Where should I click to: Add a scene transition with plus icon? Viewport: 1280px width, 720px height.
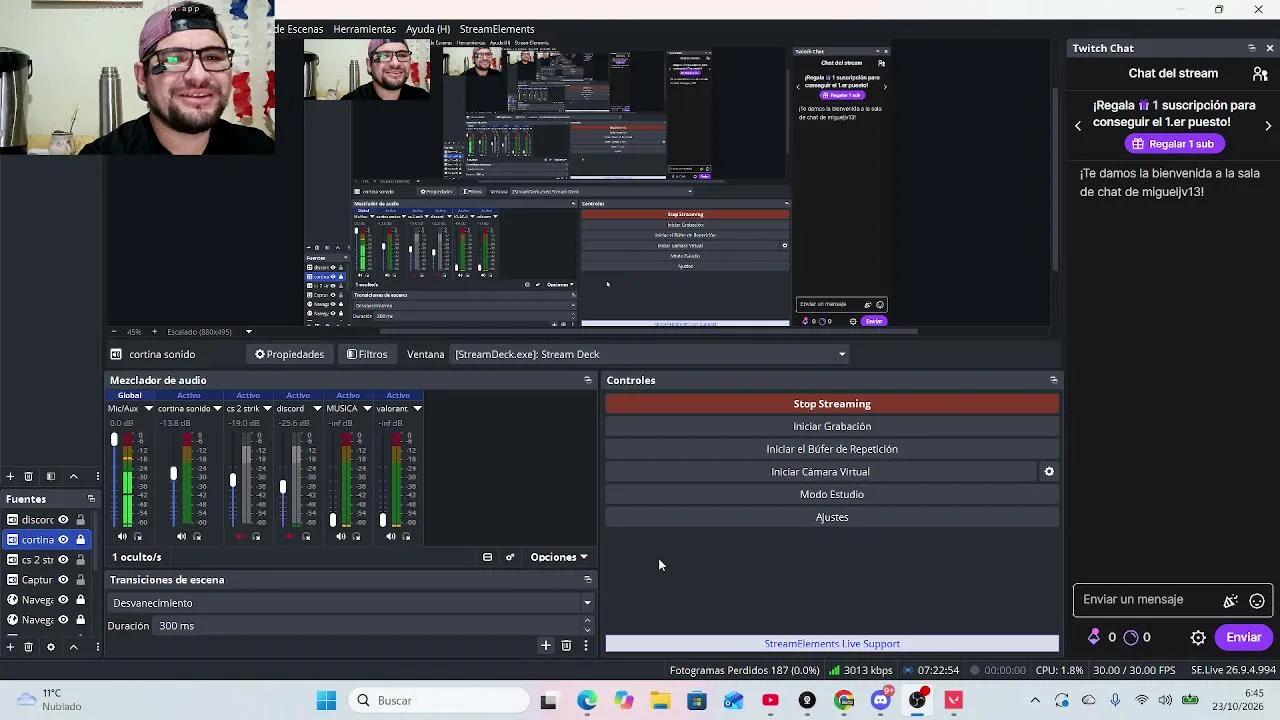(x=546, y=646)
